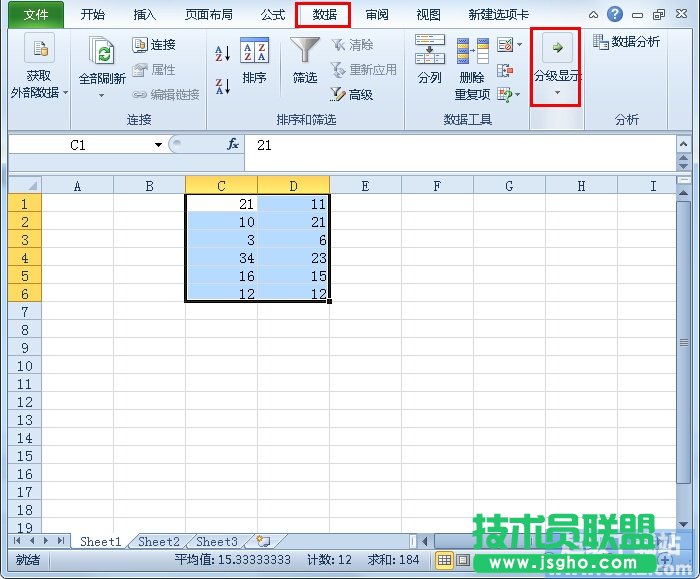
Task: Open the Data Analysis tool
Action: point(627,42)
